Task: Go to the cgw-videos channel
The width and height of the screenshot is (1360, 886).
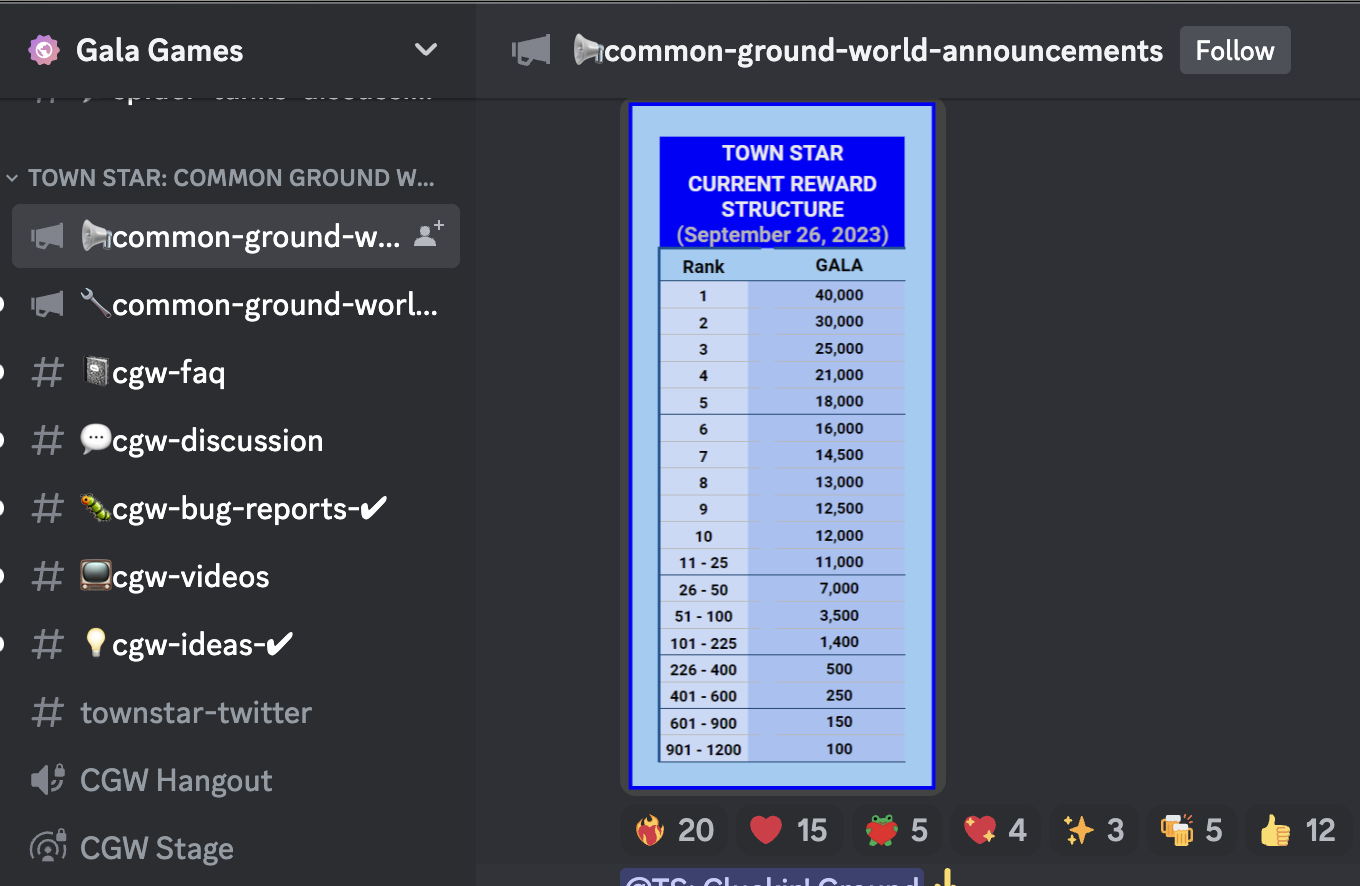Action: click(236, 576)
